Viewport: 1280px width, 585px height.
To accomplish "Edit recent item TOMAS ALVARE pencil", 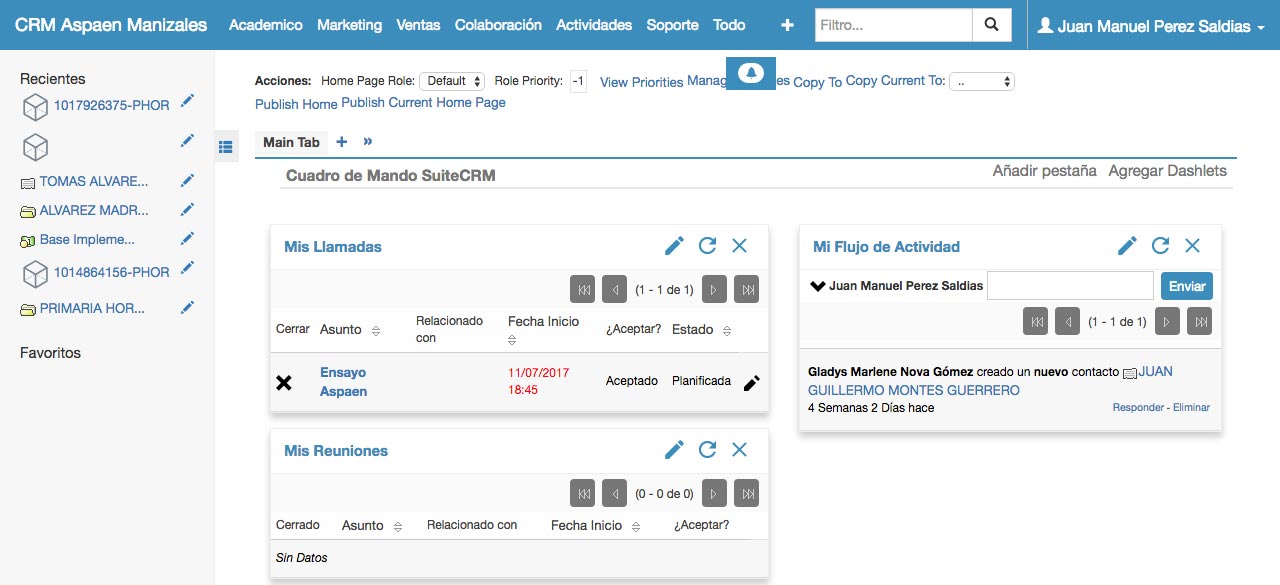I will 187,181.
